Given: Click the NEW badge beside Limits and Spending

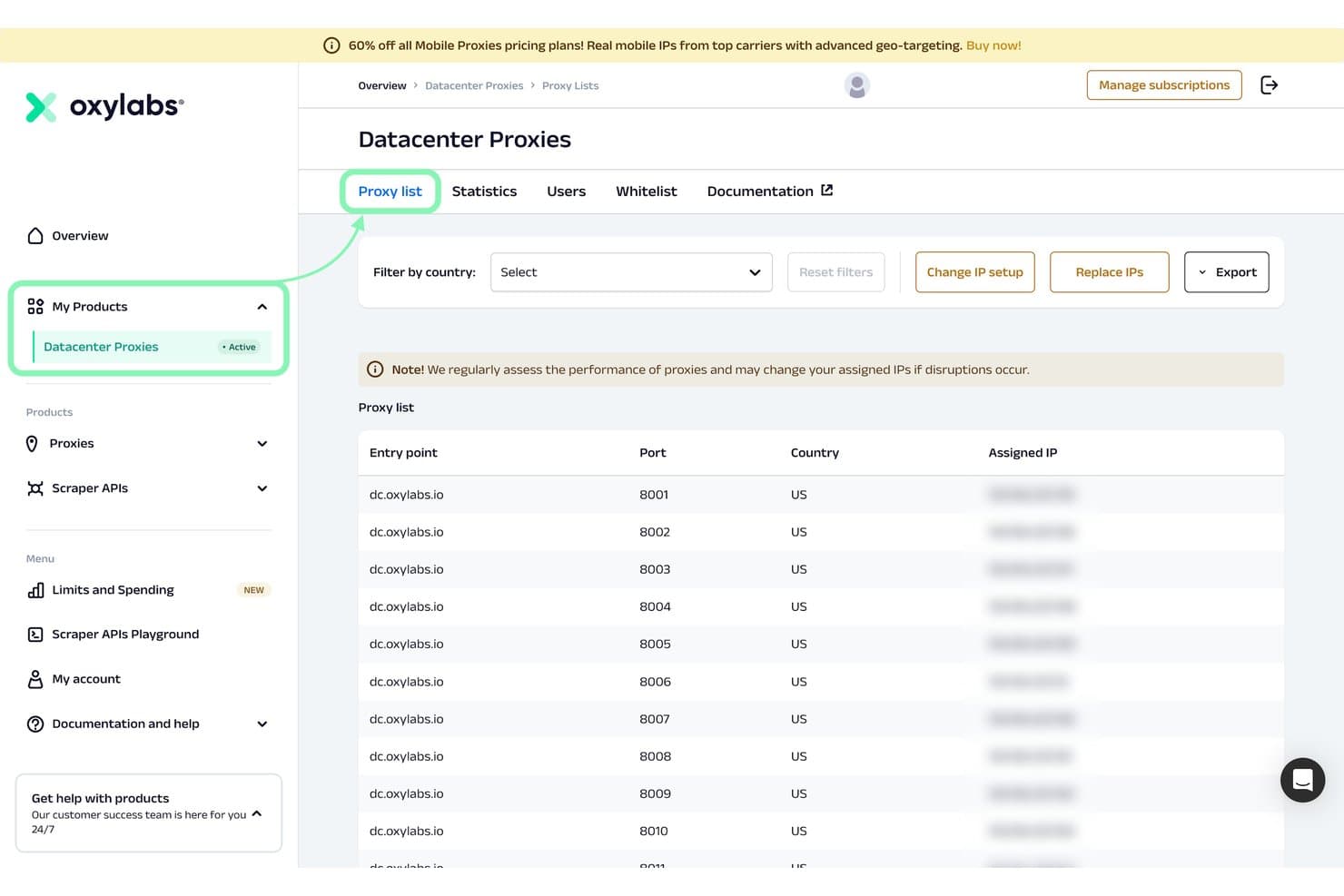Looking at the screenshot, I should pos(254,590).
